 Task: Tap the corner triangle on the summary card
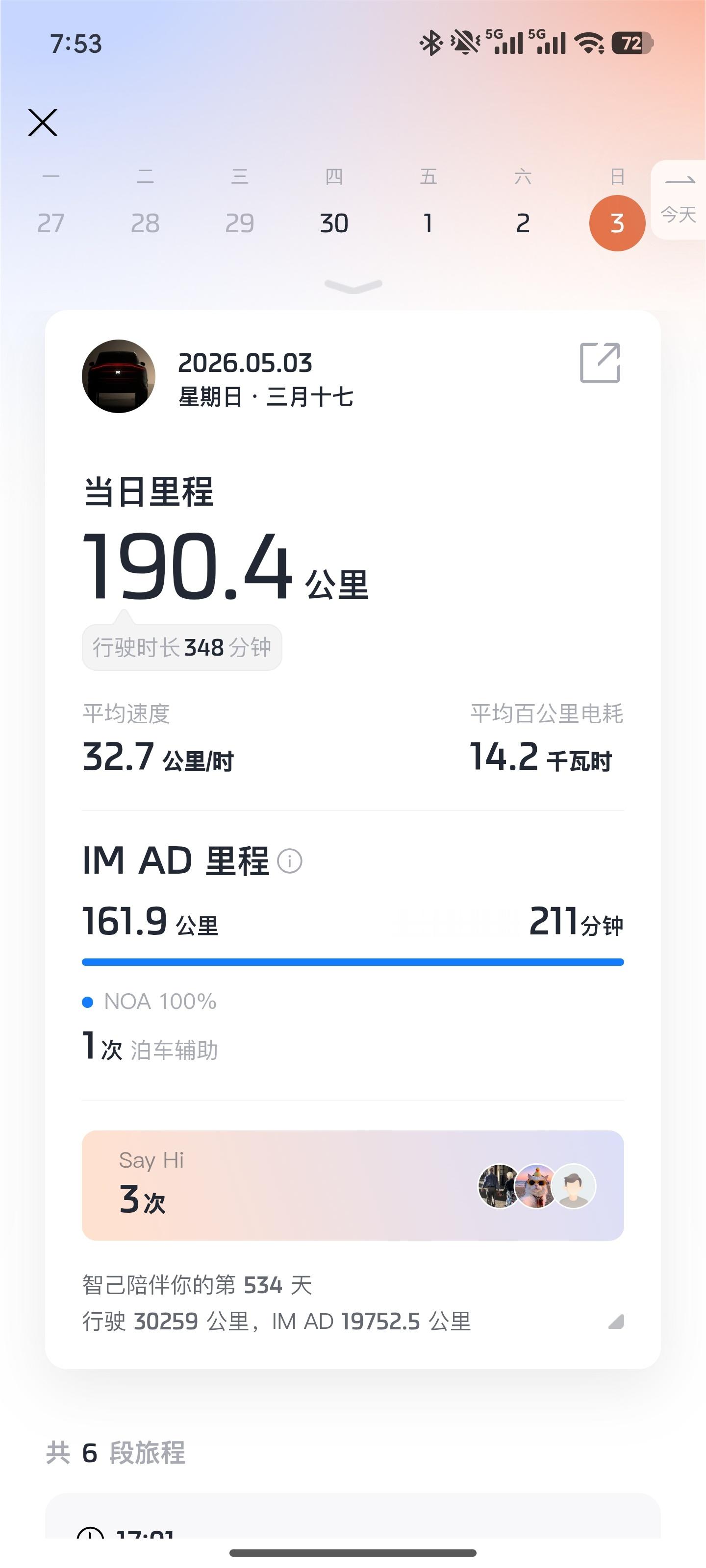click(616, 1321)
